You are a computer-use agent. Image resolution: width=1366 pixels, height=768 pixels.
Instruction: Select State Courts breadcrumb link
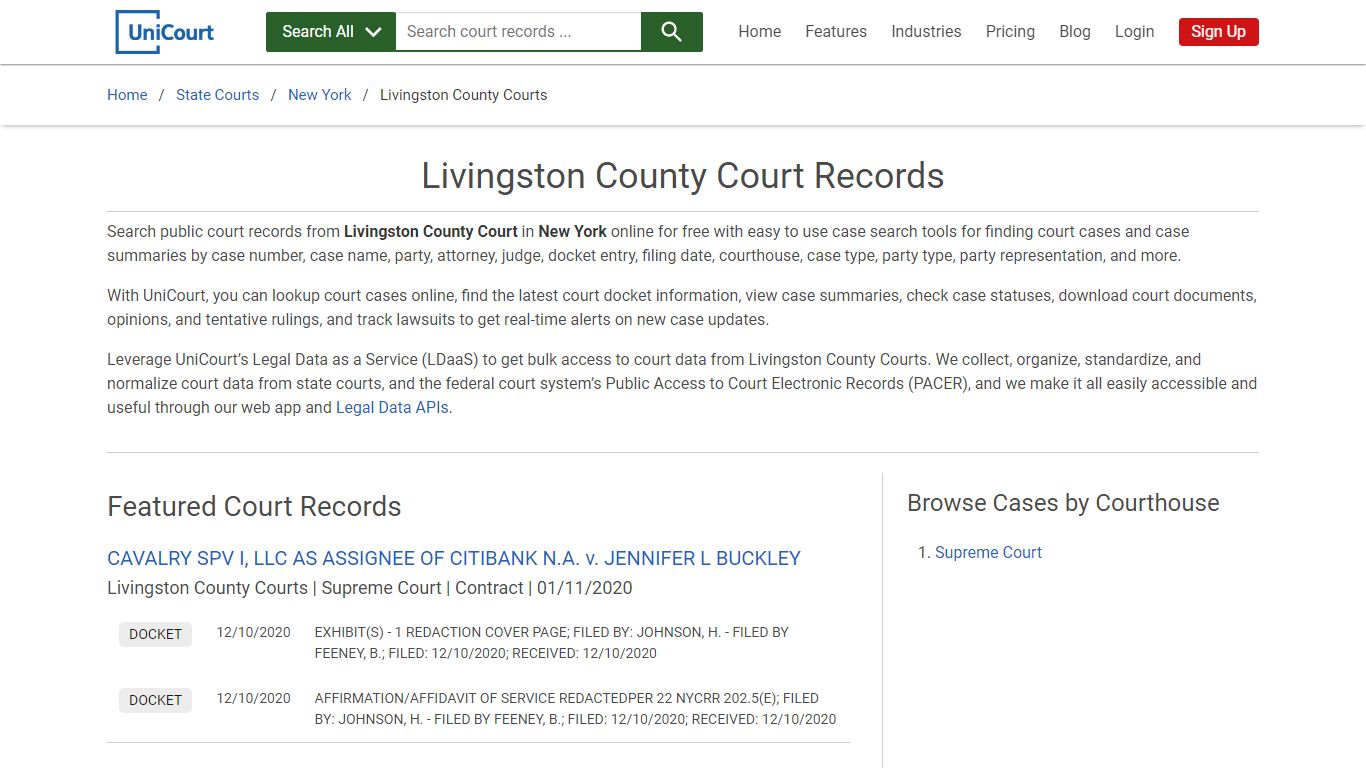click(x=217, y=95)
